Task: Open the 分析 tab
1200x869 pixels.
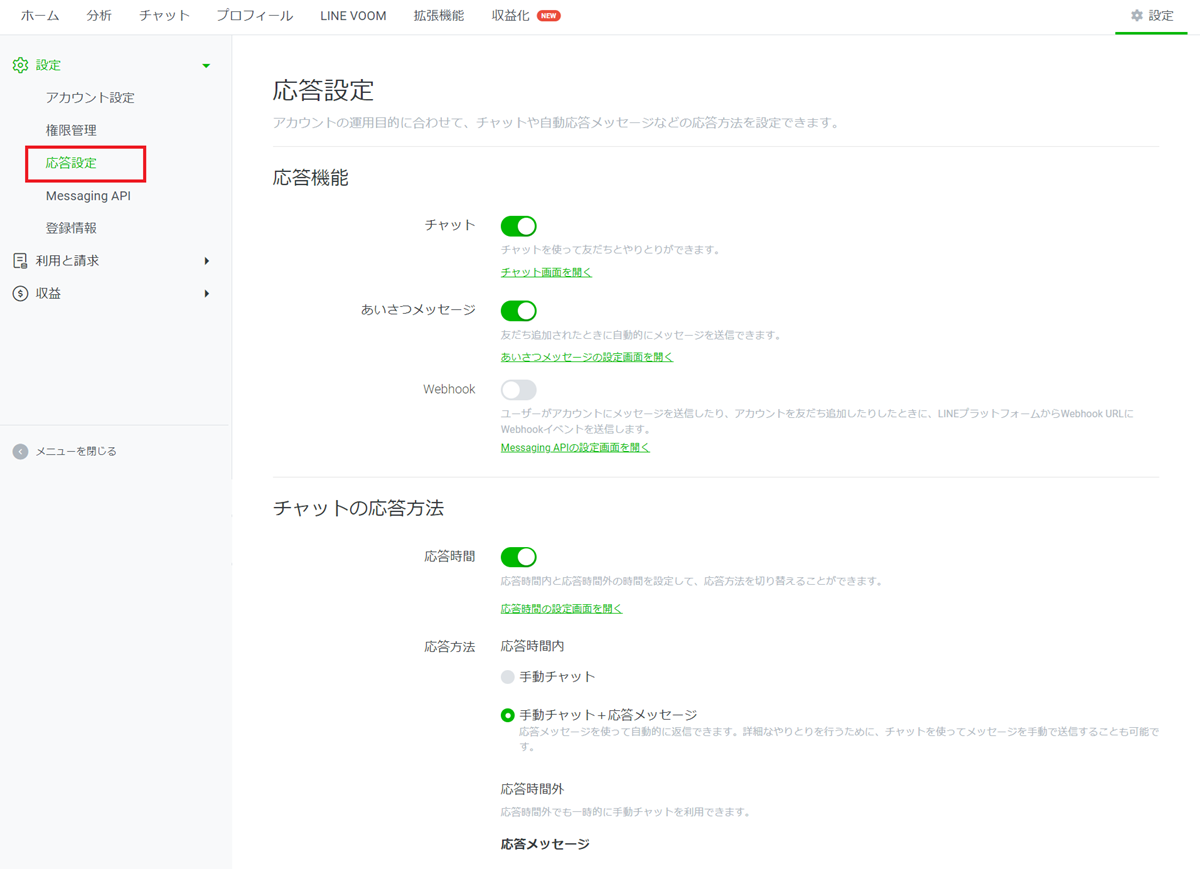Action: [x=99, y=16]
